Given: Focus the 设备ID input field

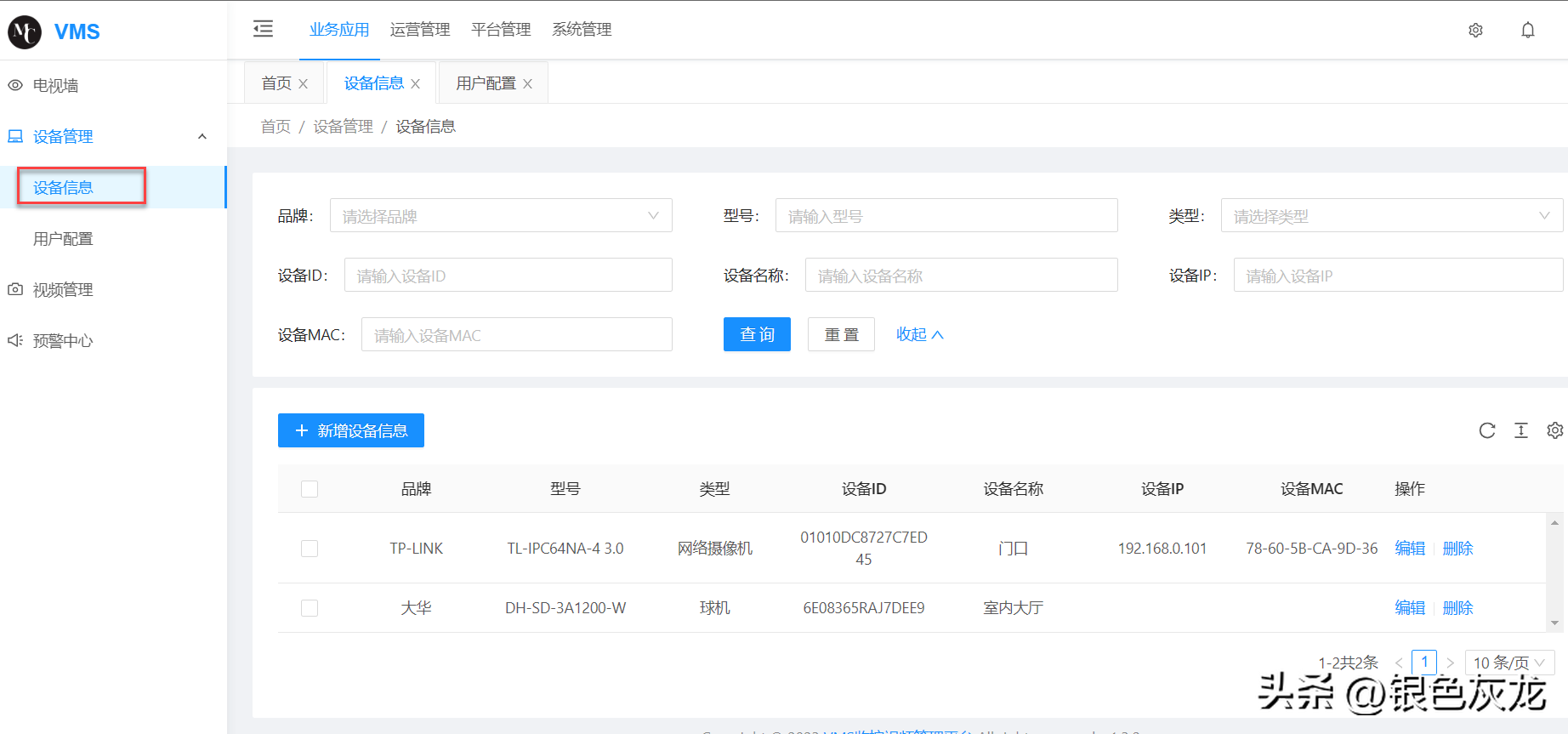Looking at the screenshot, I should 508,275.
